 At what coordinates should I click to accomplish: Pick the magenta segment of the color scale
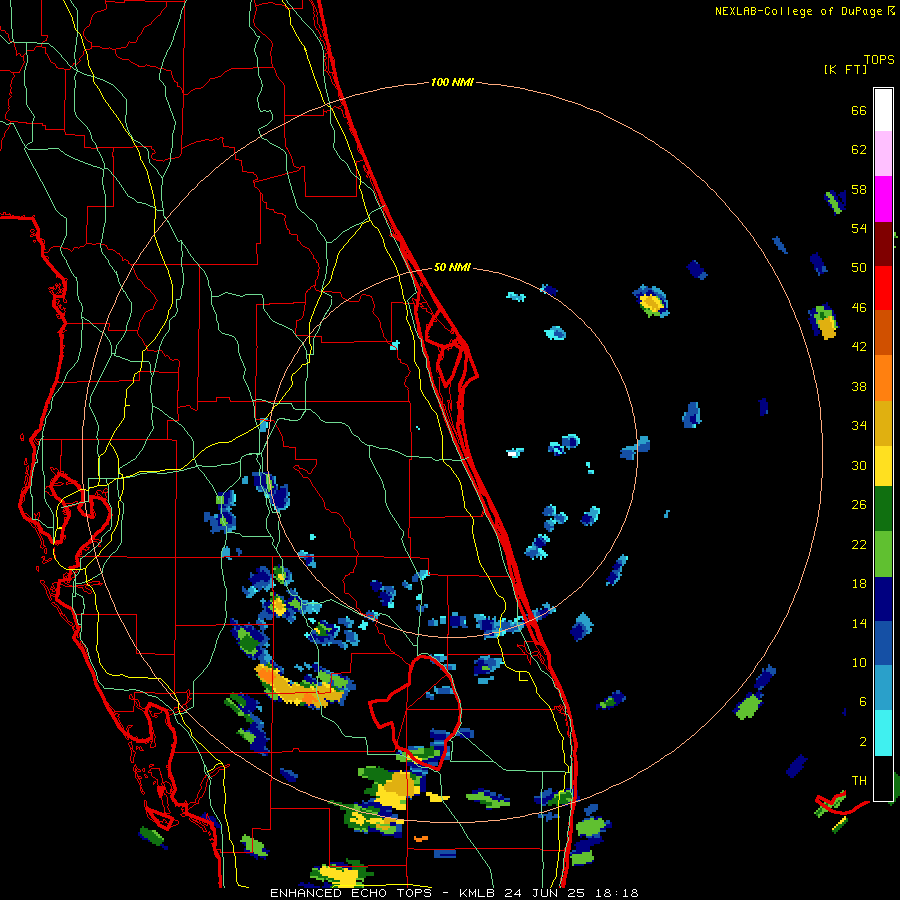(x=883, y=199)
